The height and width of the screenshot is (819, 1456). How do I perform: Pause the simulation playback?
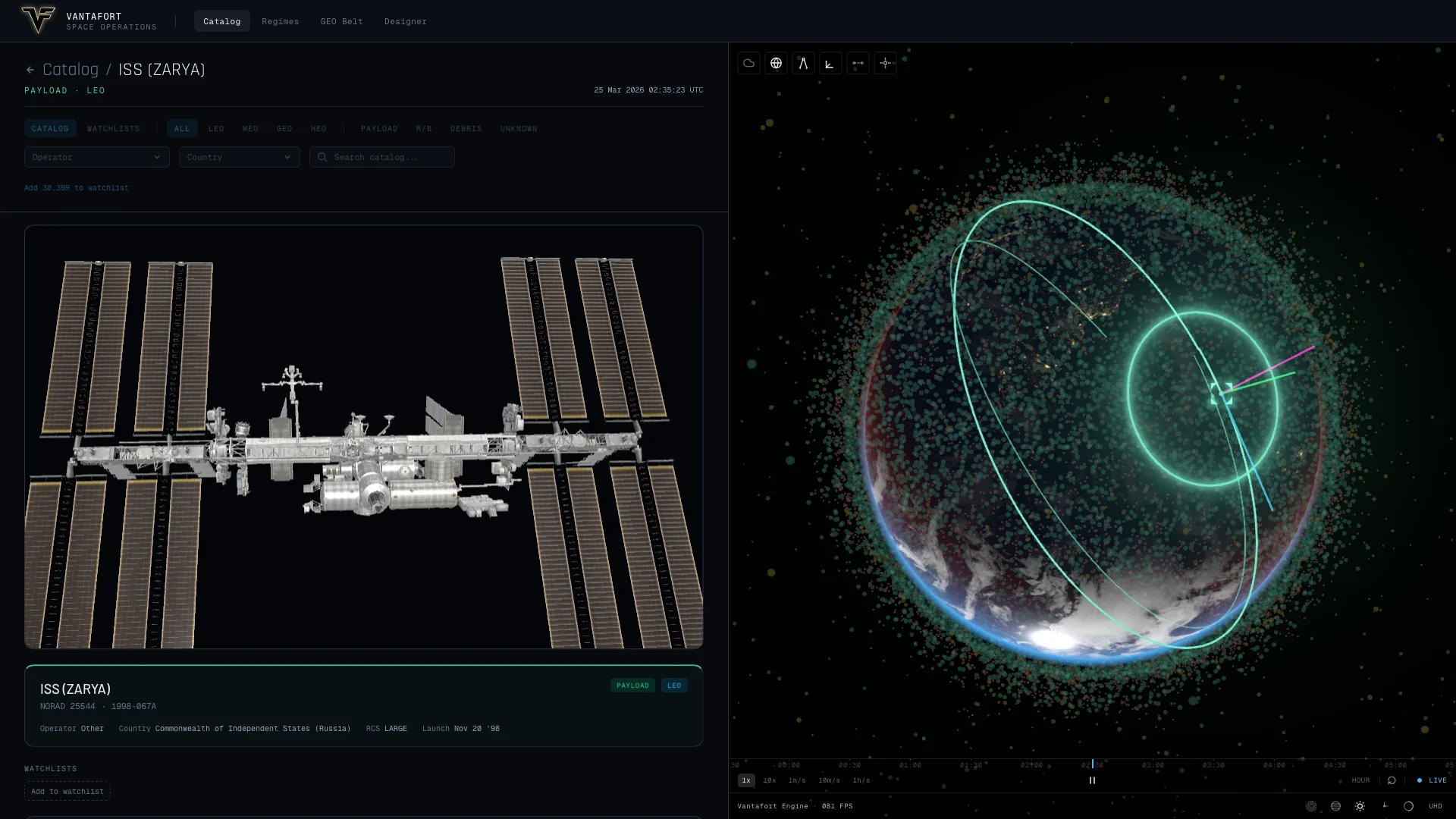point(1092,780)
